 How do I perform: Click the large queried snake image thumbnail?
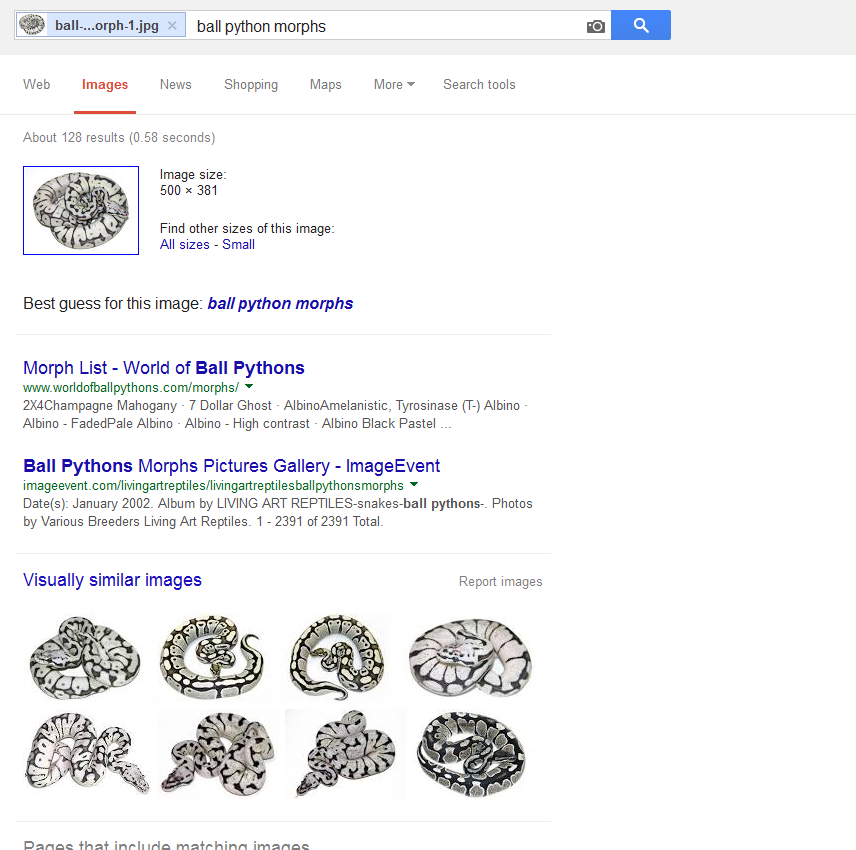pos(81,210)
